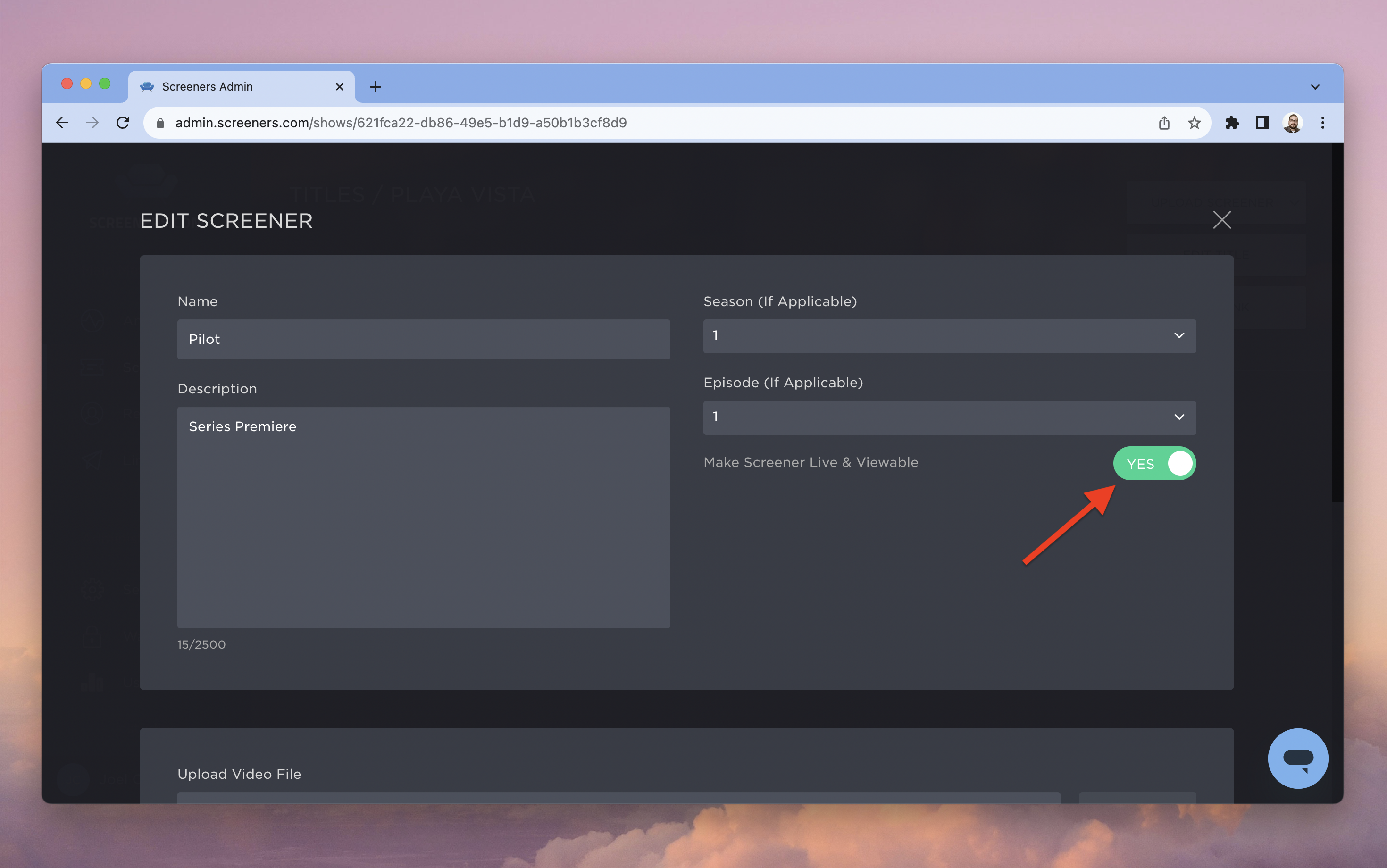
Task: Click the 15/2500 character counter
Action: (x=201, y=645)
